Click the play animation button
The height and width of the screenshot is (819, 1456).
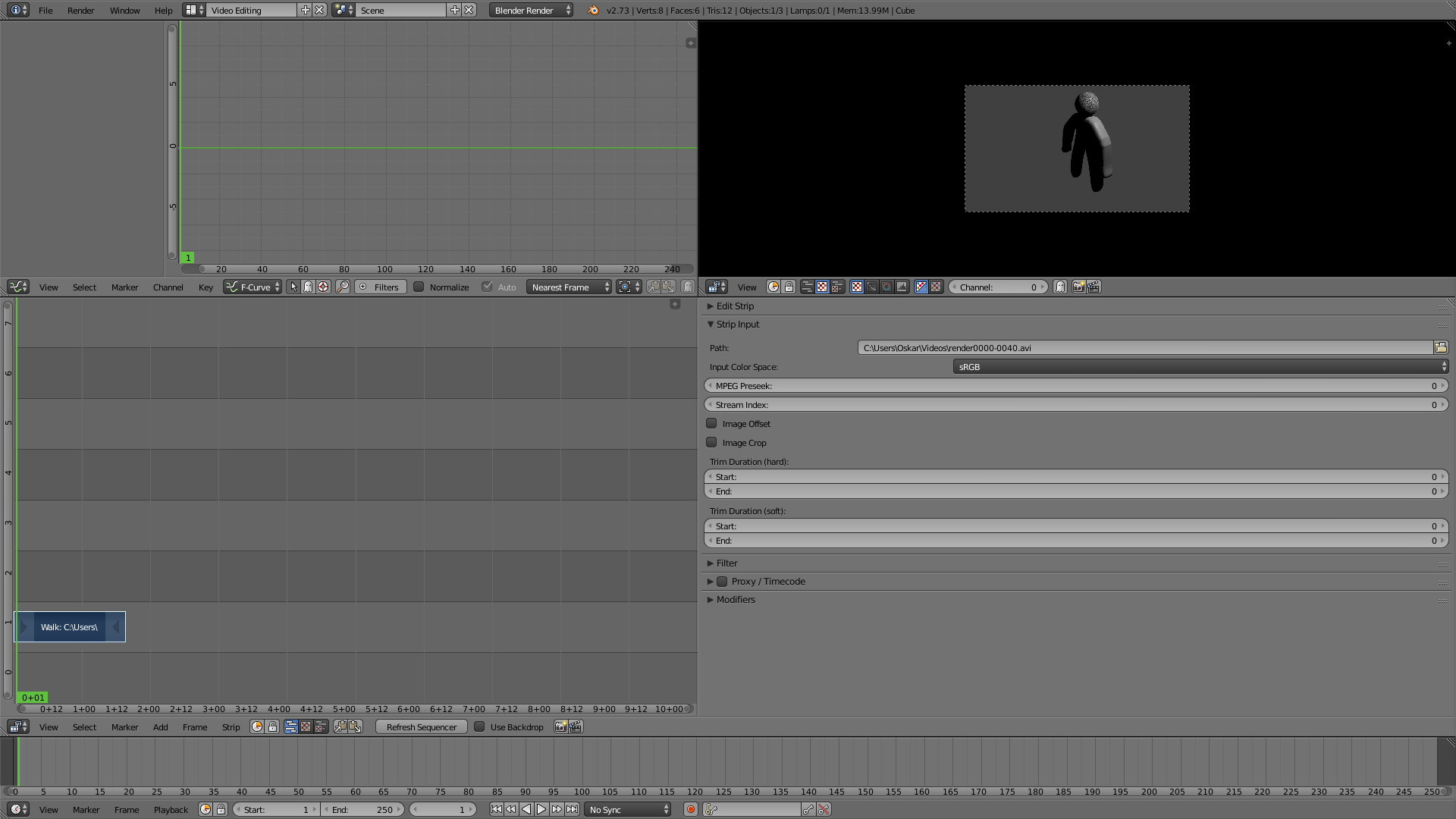(x=541, y=809)
